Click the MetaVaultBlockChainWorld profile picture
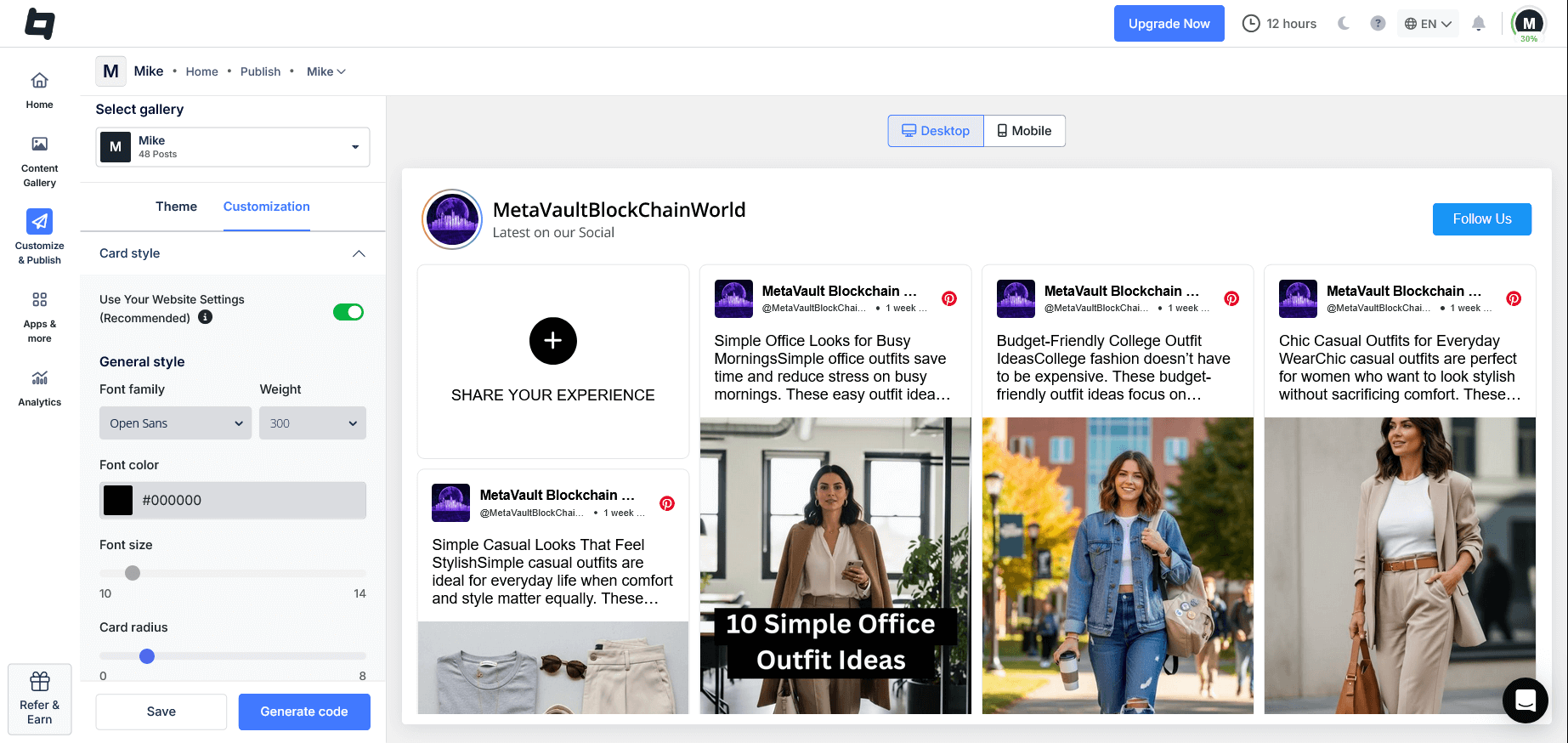 tap(452, 219)
